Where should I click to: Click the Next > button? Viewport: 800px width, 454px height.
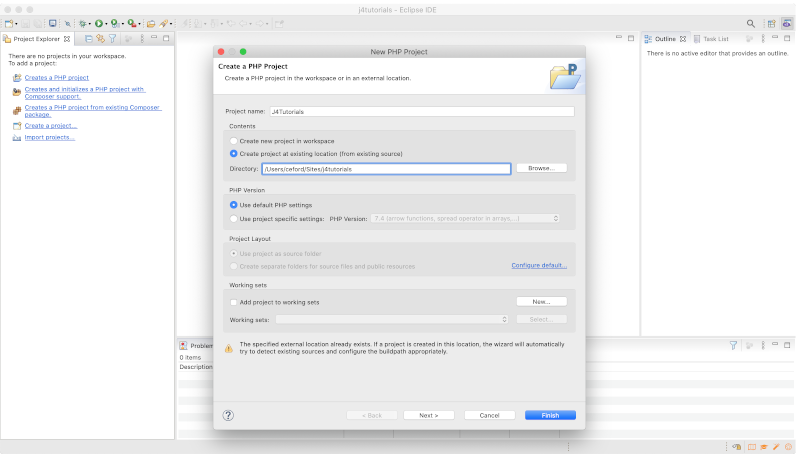click(429, 415)
